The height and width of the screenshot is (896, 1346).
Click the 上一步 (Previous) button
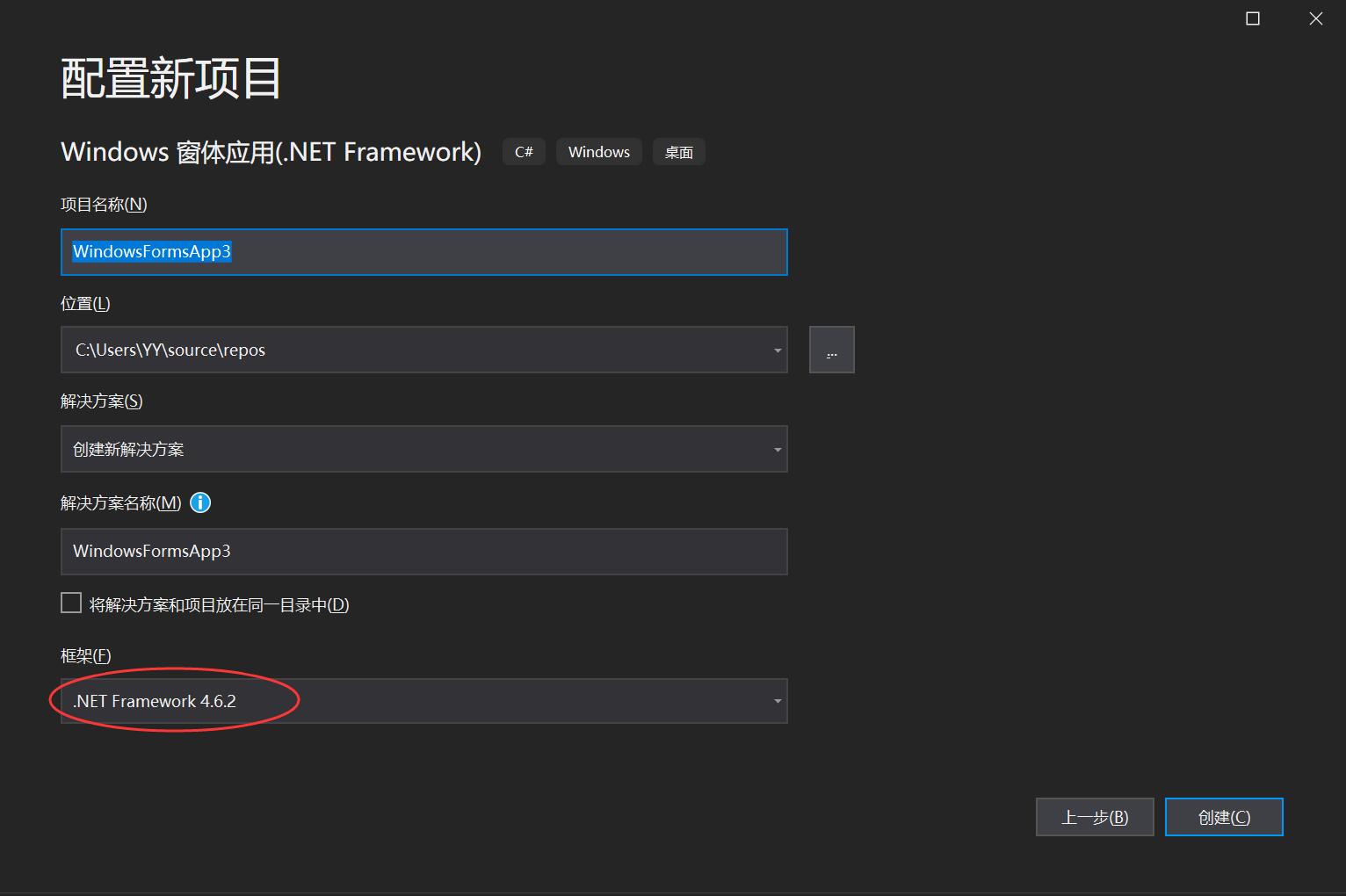tap(1095, 816)
